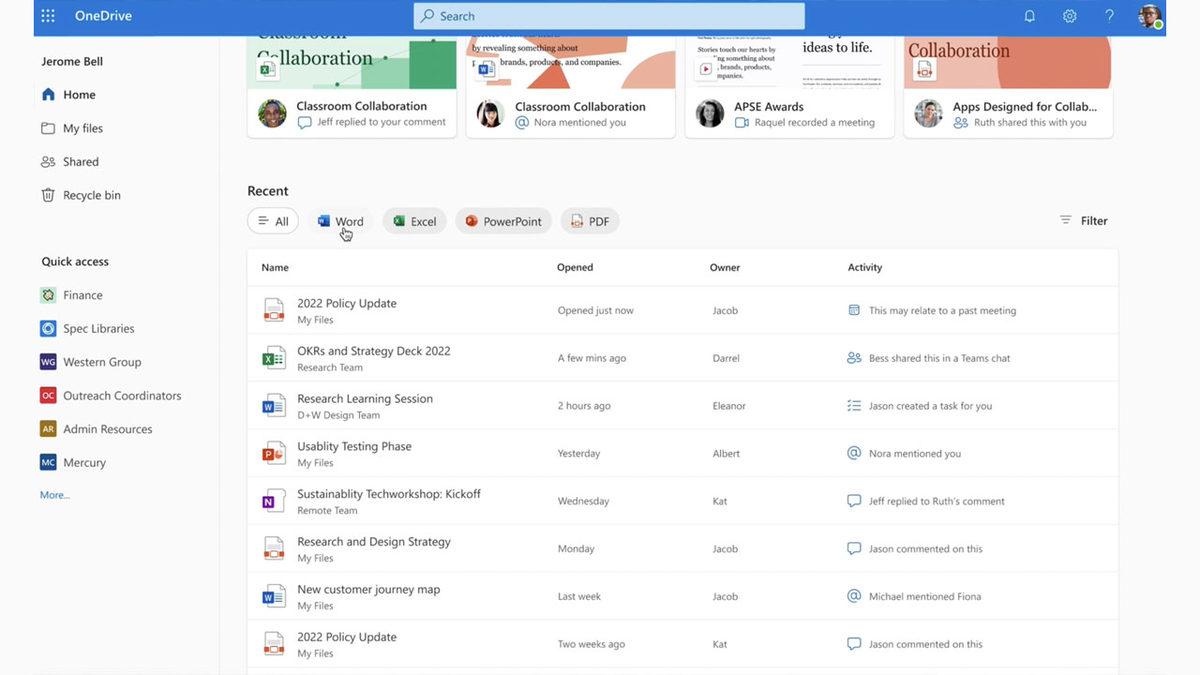
Task: Select the All files filter pill
Action: click(272, 220)
